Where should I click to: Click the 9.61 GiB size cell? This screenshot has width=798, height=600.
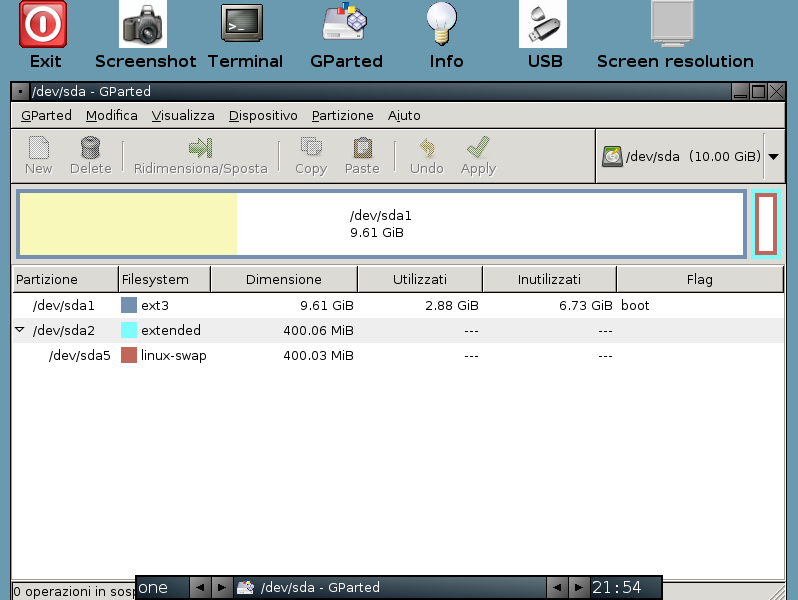[327, 305]
